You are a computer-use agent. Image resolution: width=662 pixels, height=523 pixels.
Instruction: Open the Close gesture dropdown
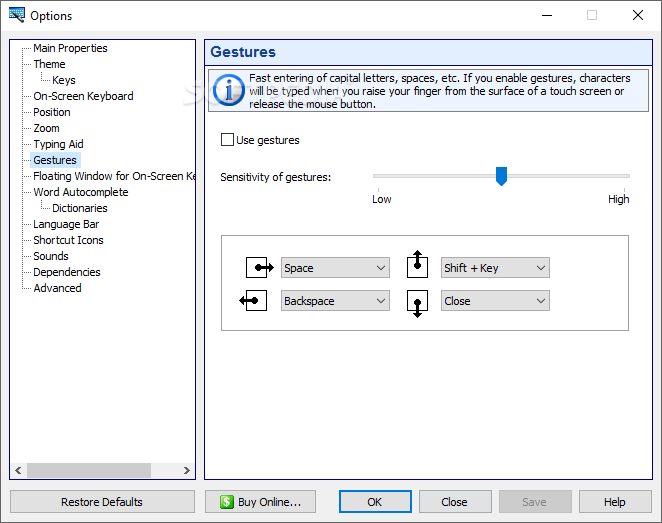495,301
